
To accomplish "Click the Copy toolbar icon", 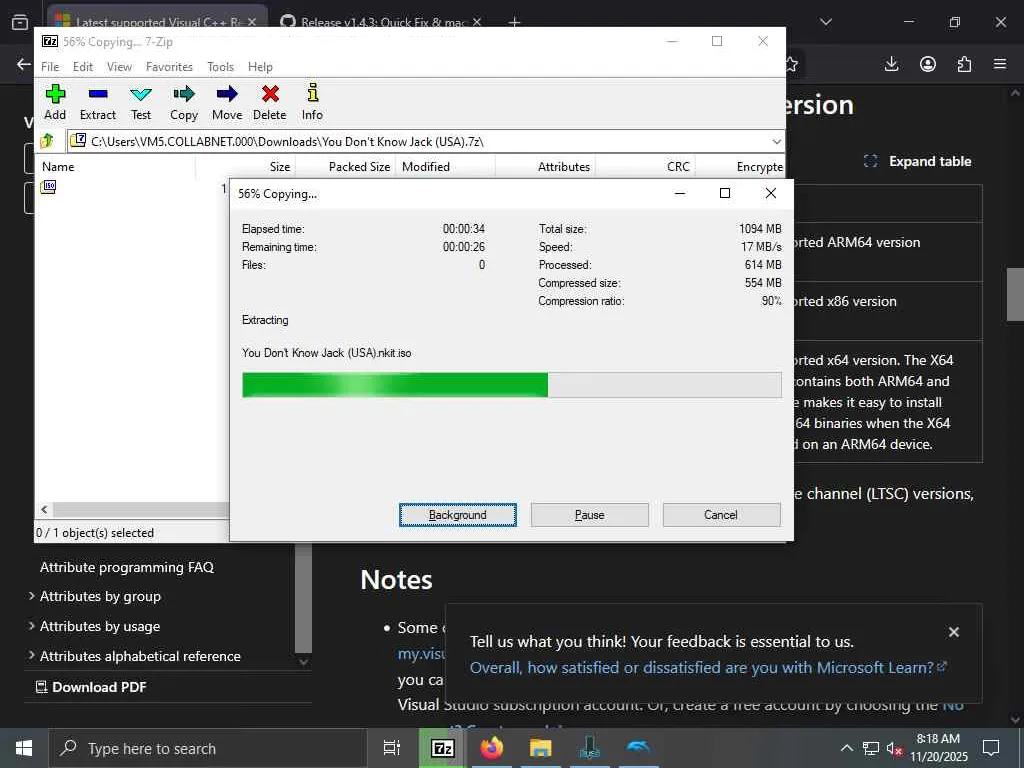I will (x=184, y=103).
